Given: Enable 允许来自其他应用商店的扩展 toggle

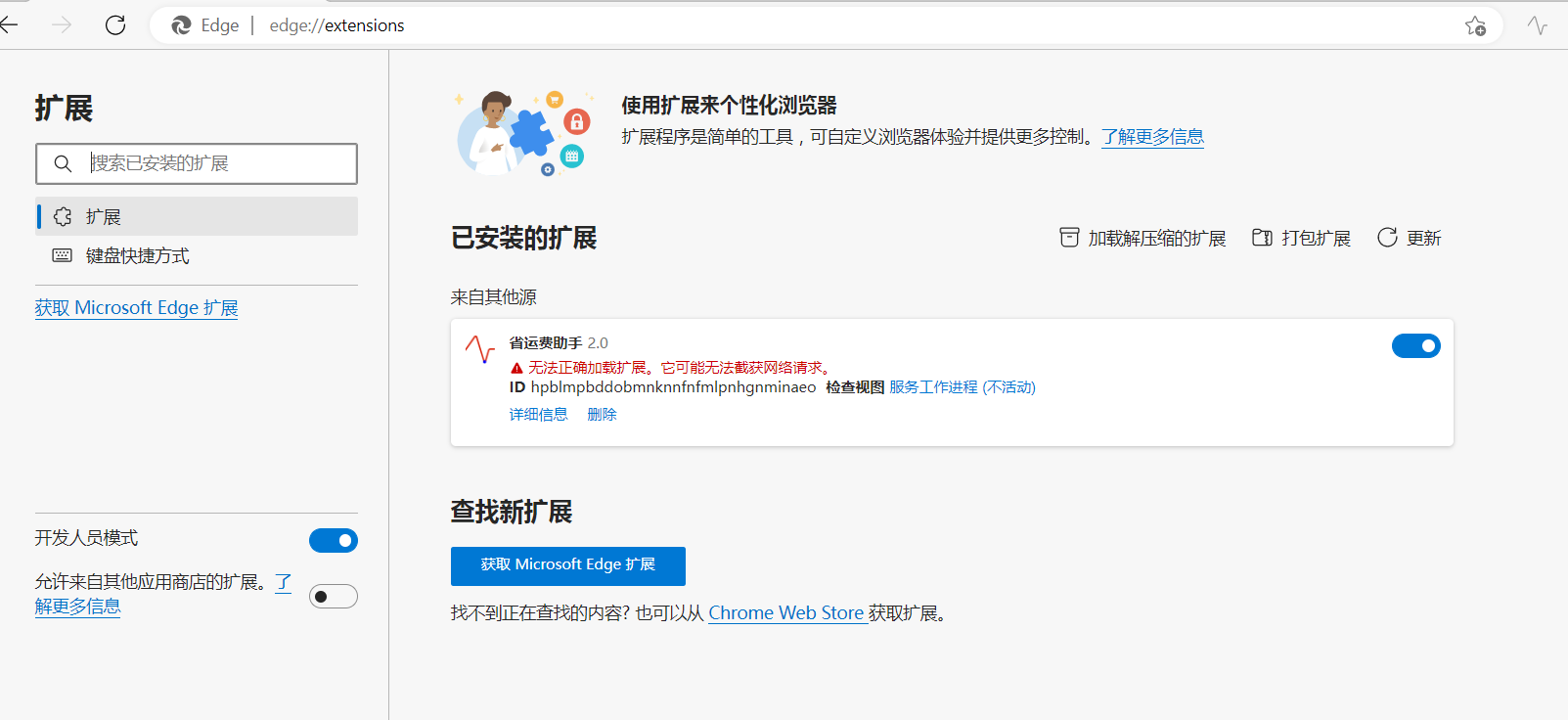Looking at the screenshot, I should coord(334,596).
